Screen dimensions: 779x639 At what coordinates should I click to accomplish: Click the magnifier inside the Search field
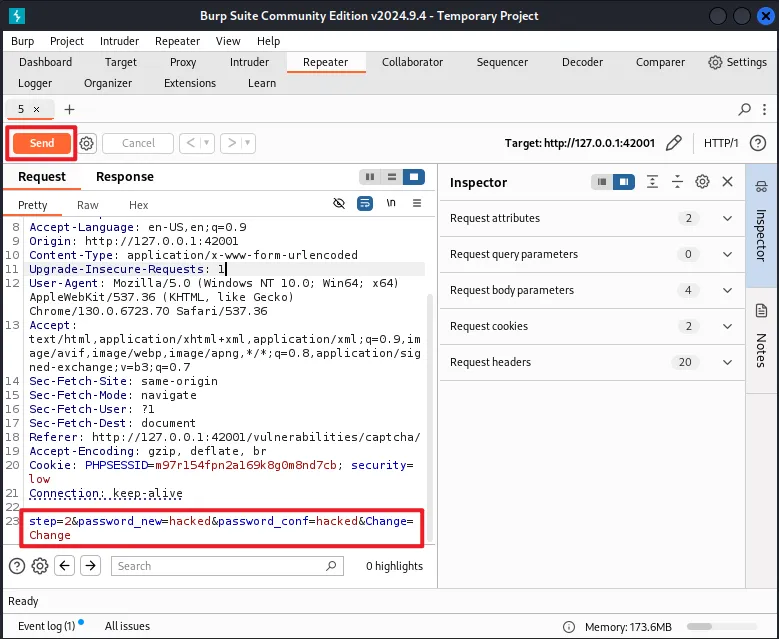pyautogui.click(x=331, y=566)
